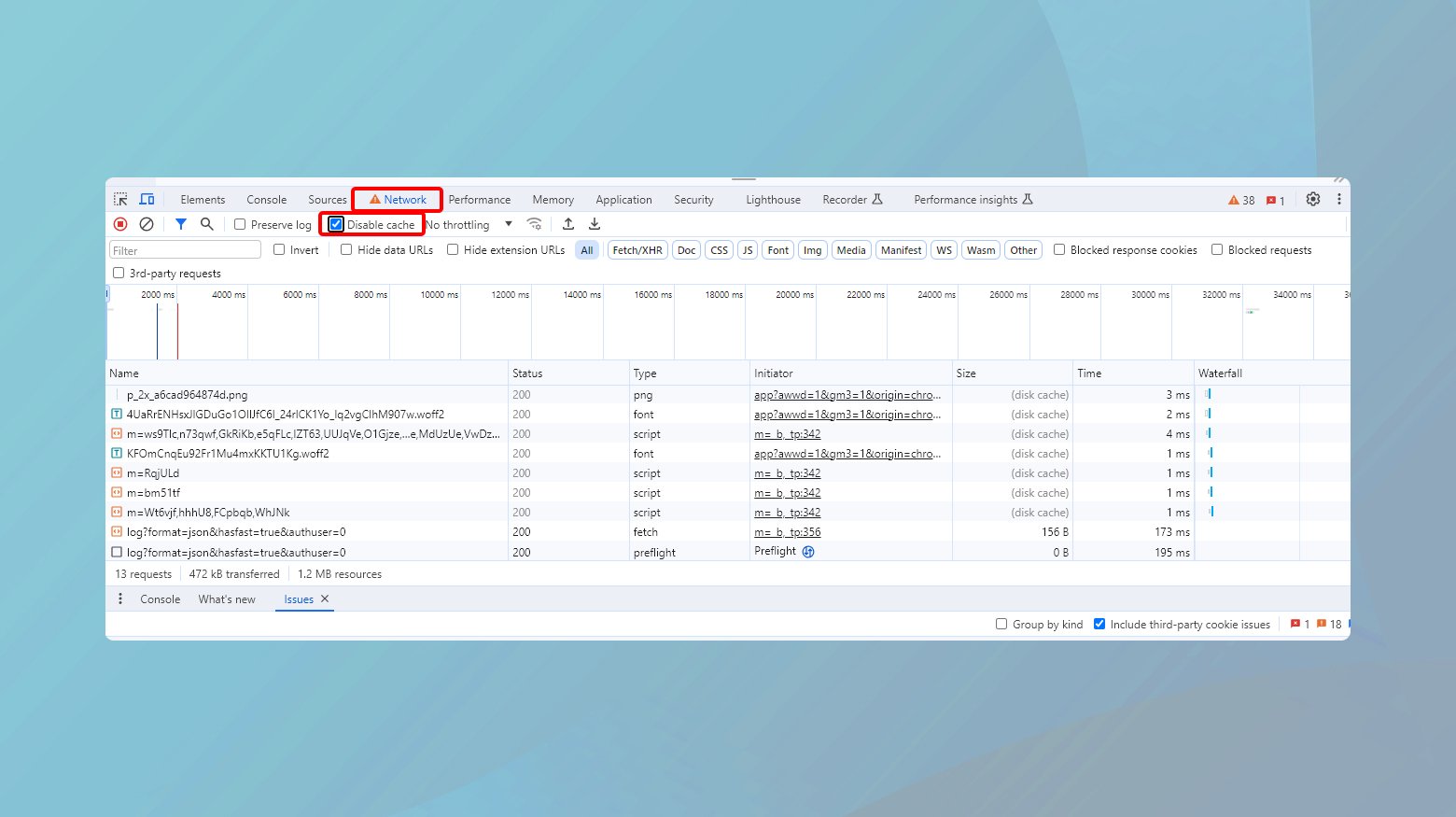Clear the network log
Screen dimensions: 1456x817
(x=147, y=224)
